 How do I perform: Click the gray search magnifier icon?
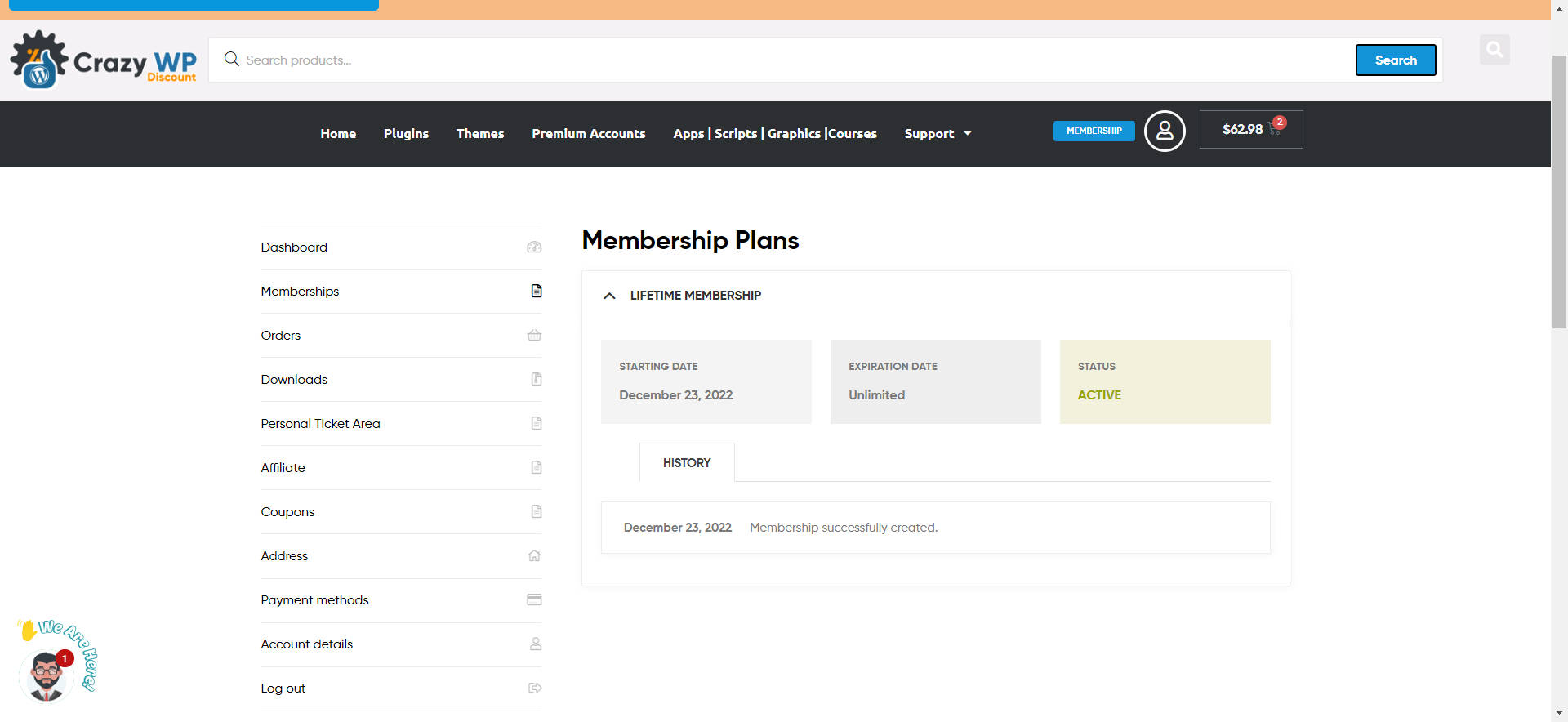(x=1494, y=50)
